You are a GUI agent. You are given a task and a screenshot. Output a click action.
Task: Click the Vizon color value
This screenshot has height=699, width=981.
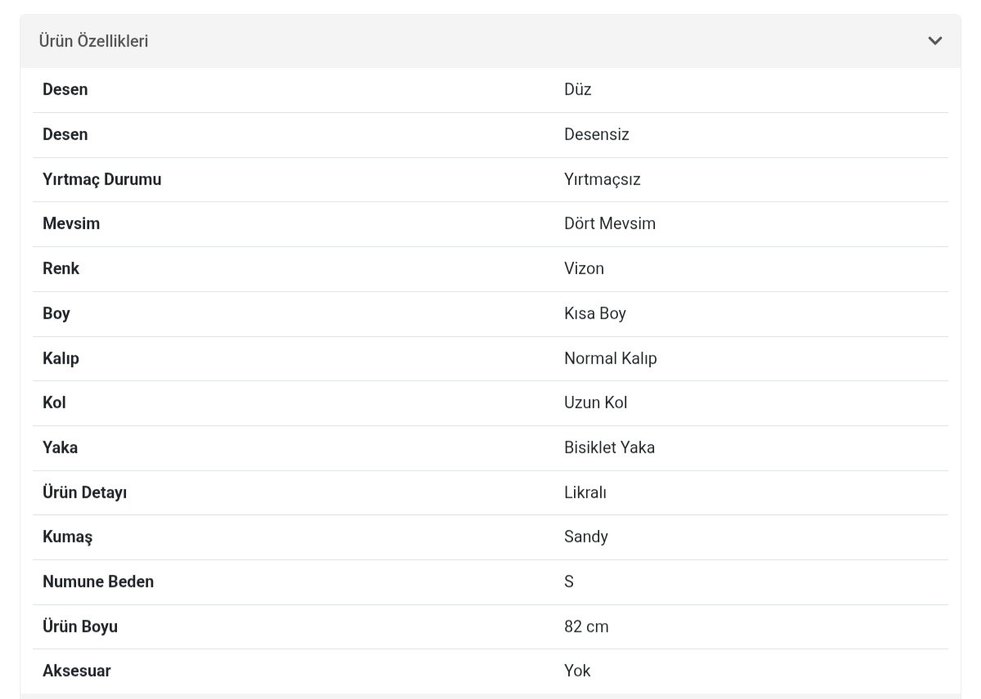pyautogui.click(x=584, y=268)
